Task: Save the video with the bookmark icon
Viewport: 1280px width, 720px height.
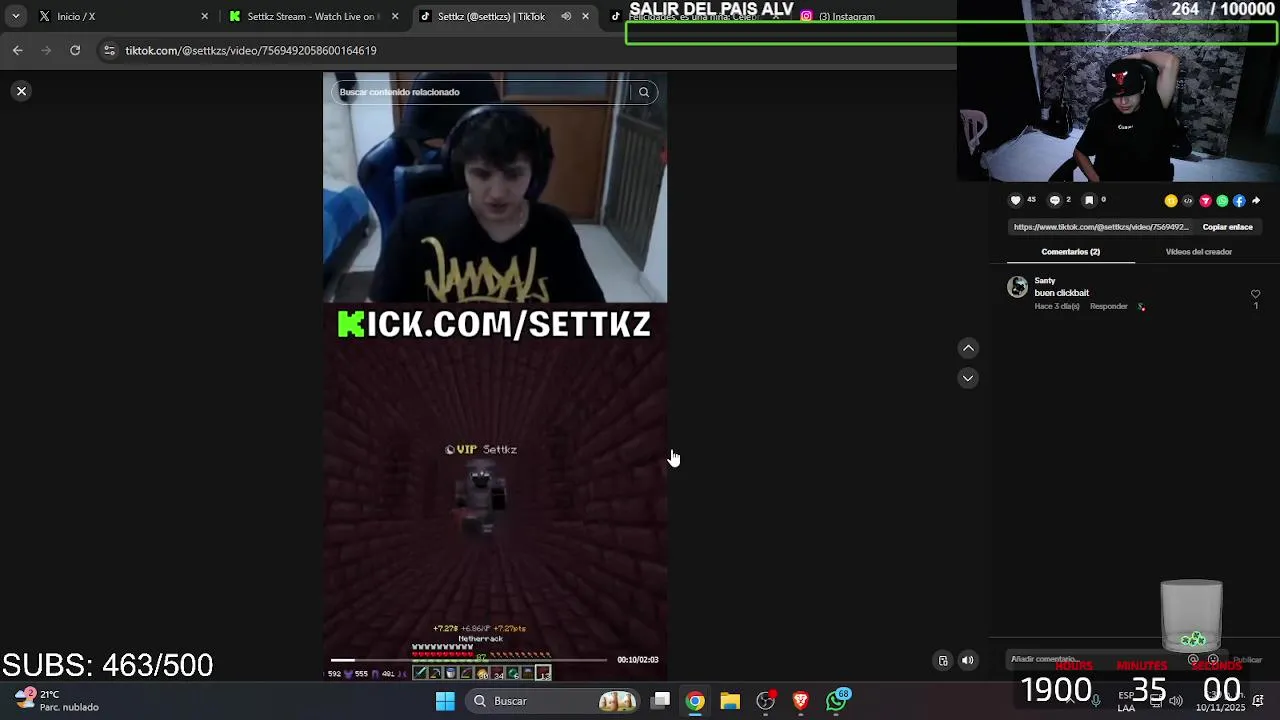Action: [x=1089, y=200]
